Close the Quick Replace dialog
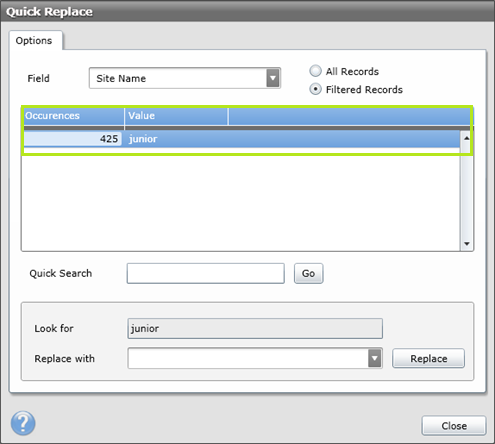Screen dimensions: 495x444 [x=454, y=426]
